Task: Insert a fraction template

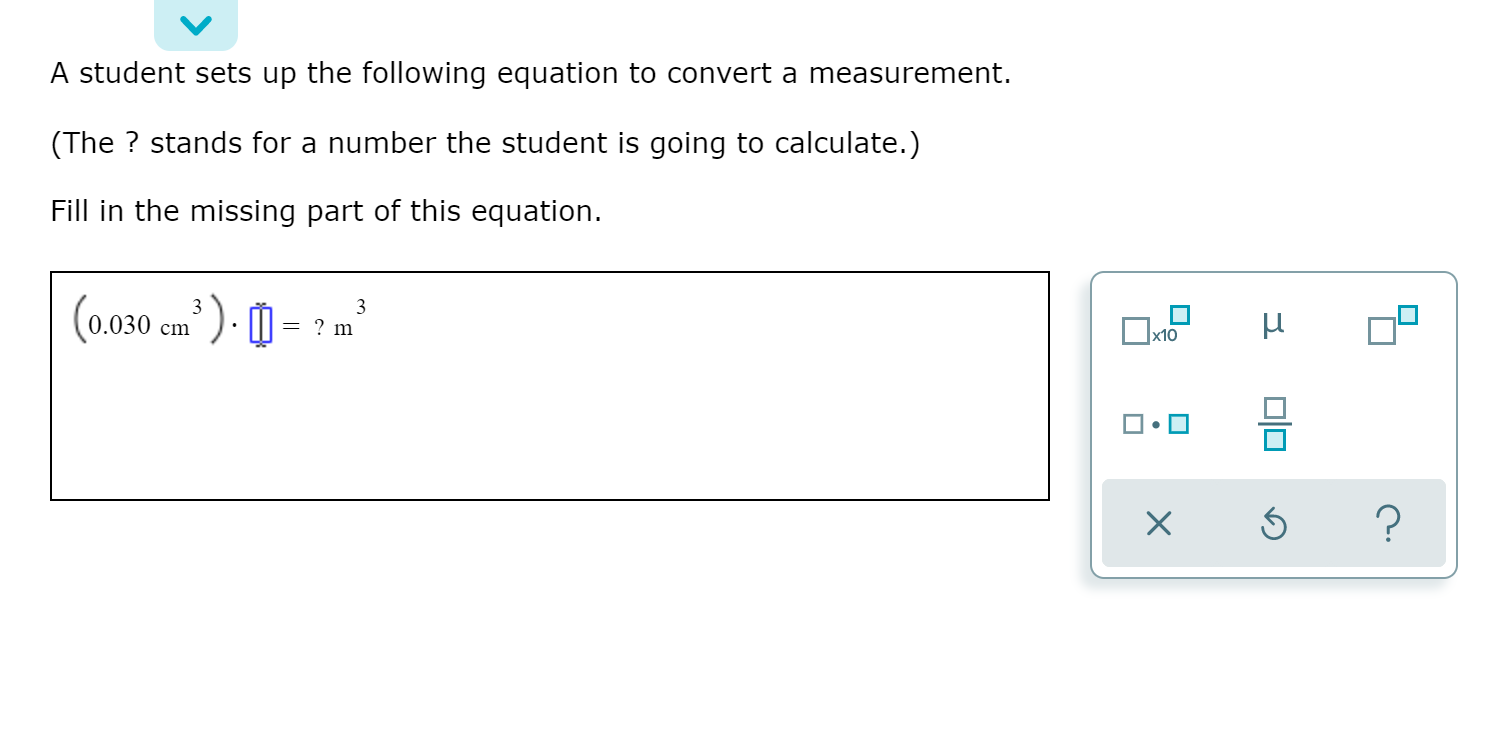Action: coord(1273,422)
